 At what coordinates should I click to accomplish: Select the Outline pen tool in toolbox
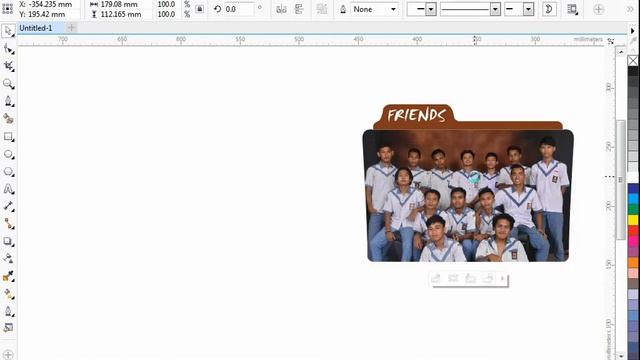tap(8, 311)
